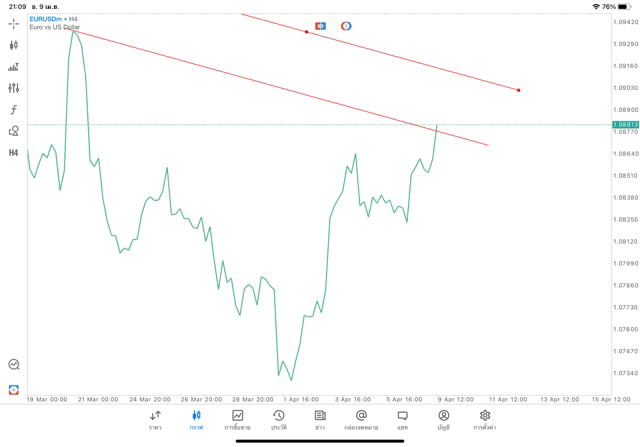Tap the red-blue circular clock icon
The image size is (640, 447).
tap(346, 25)
